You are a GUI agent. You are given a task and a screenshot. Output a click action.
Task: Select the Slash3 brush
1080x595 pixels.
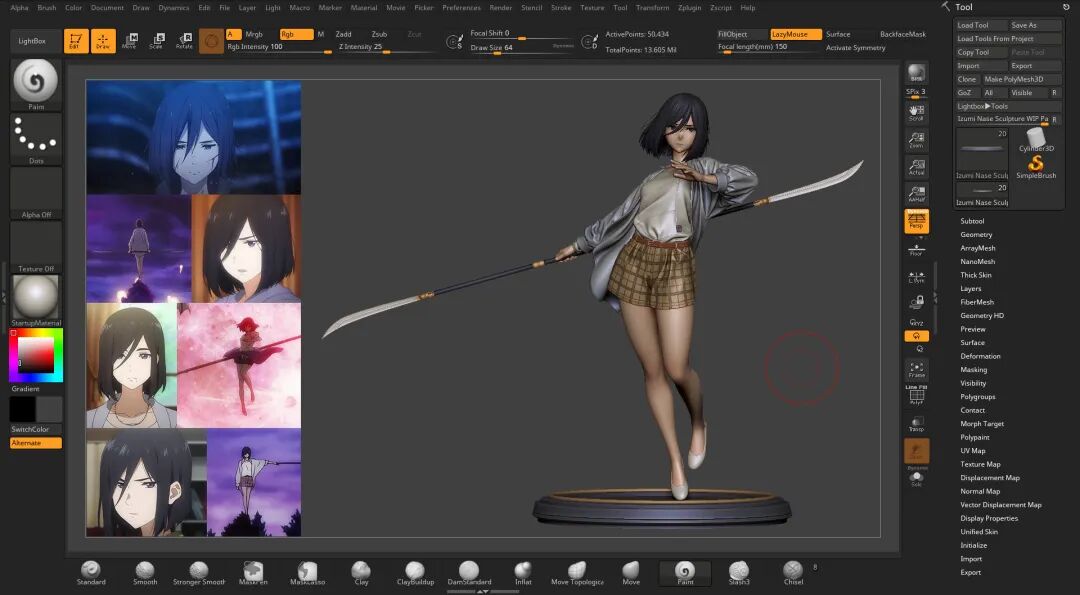click(x=739, y=573)
